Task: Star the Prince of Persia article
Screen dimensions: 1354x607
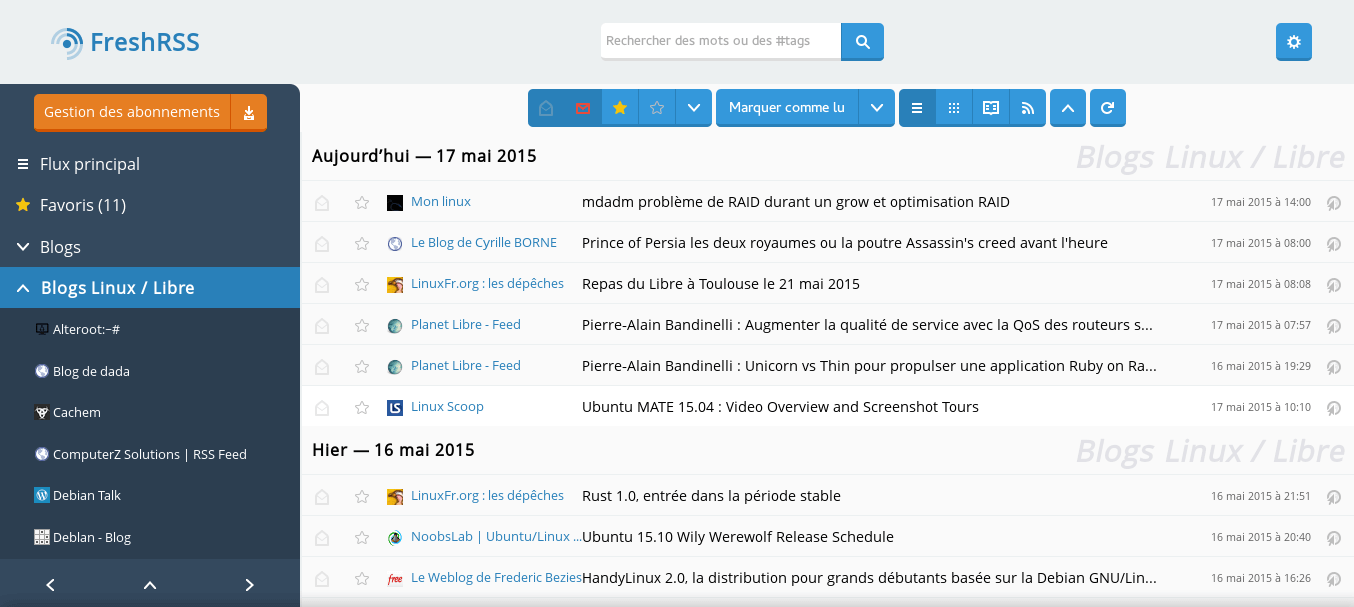Action: click(362, 244)
